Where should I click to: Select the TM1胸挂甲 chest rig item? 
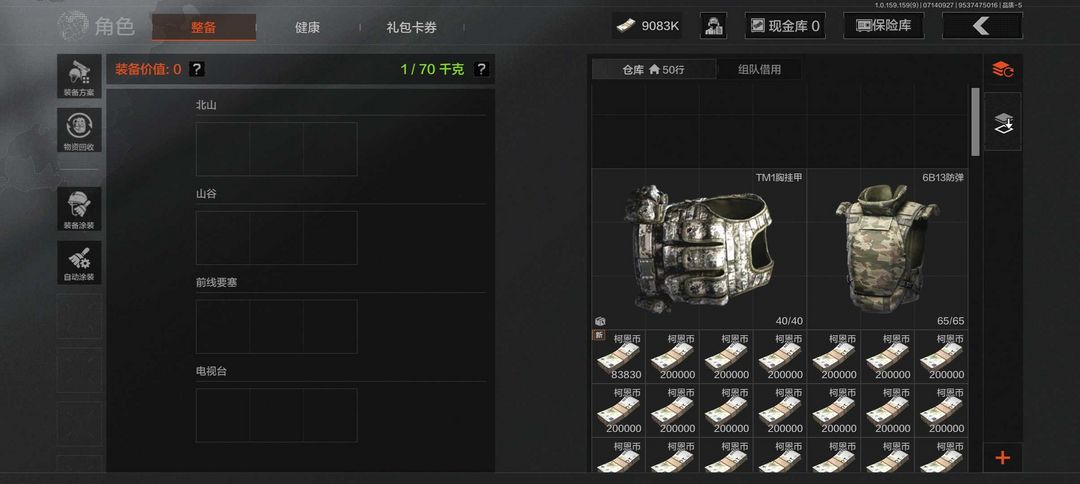tap(699, 249)
